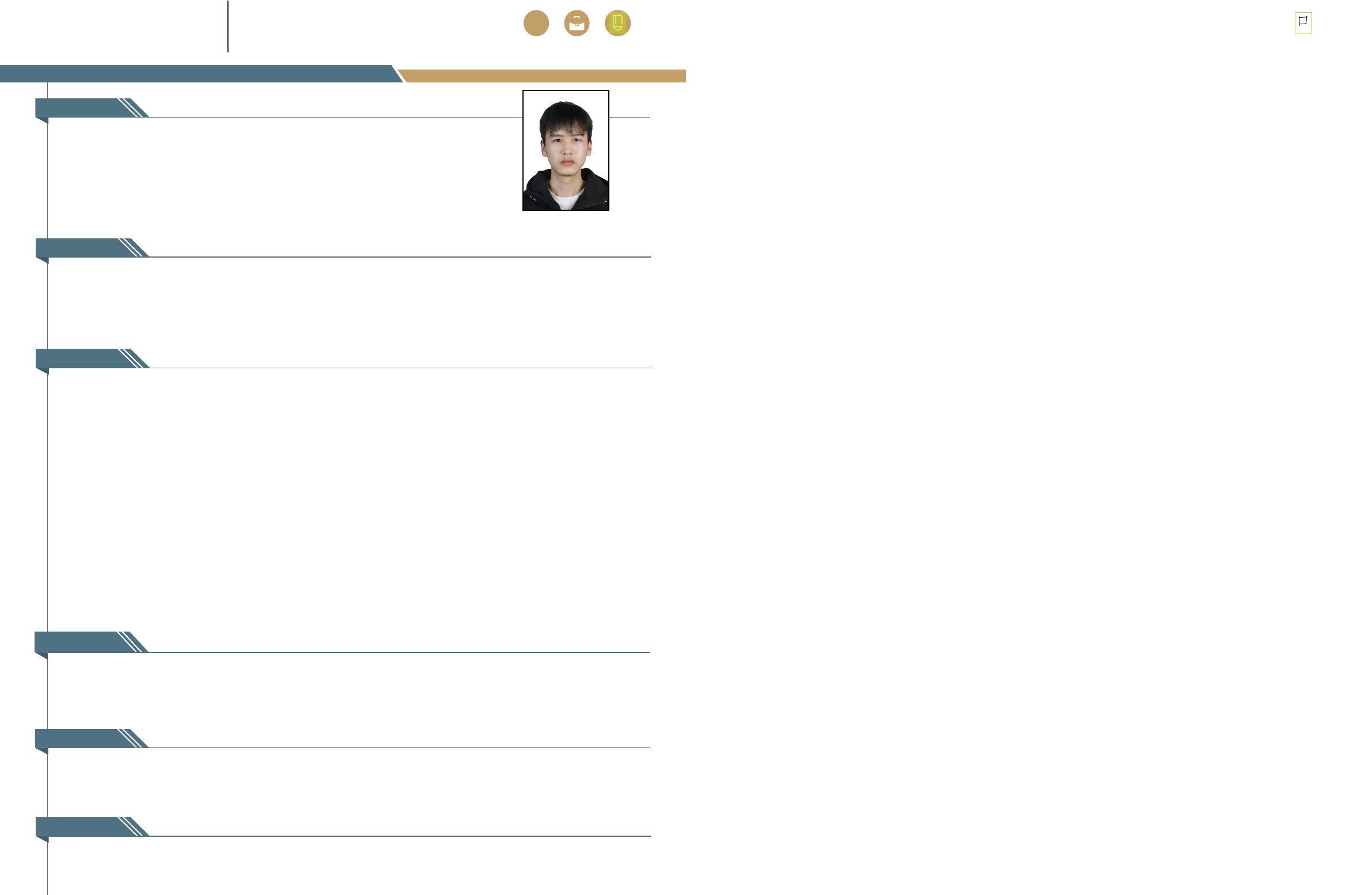Screen dimensions: 1372x895
Task: Select the second blue section header banner
Action: tap(78, 247)
